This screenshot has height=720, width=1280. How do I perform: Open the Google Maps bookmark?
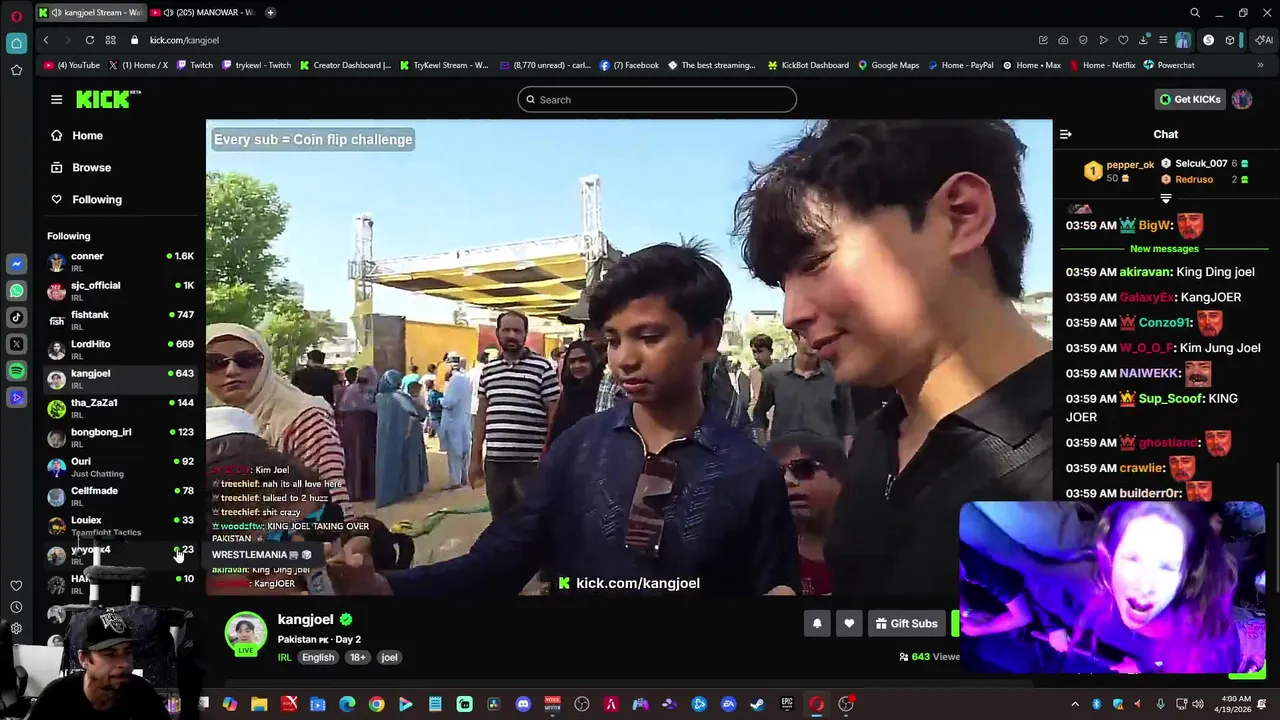888,65
